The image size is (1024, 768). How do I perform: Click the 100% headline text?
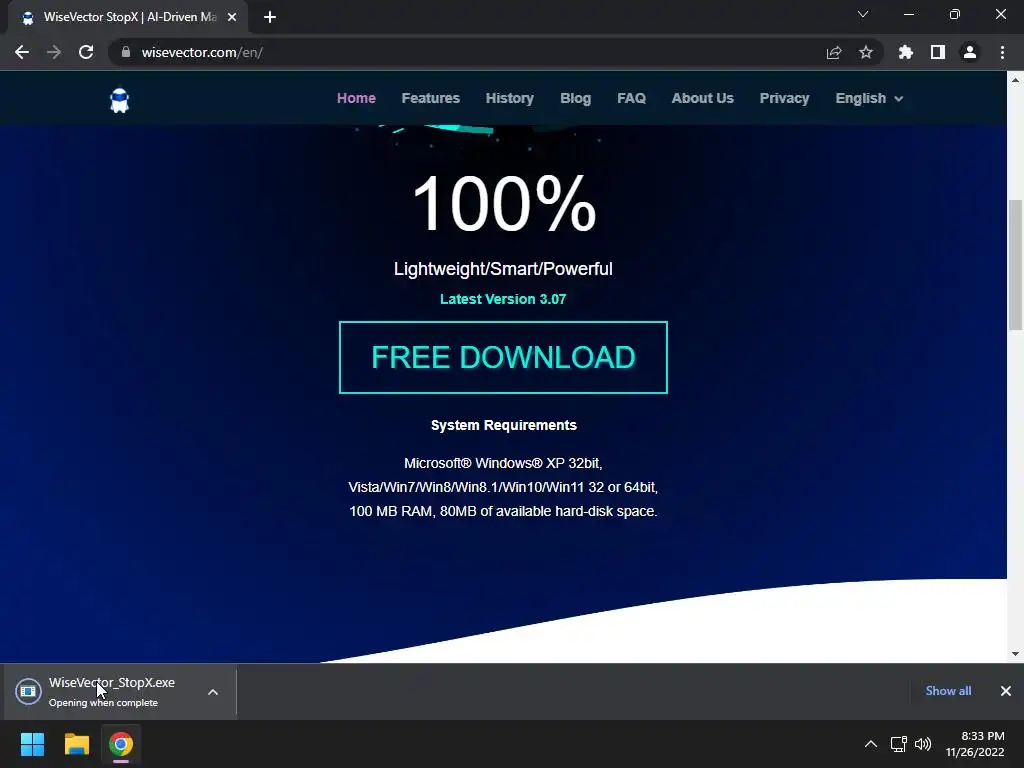(504, 203)
